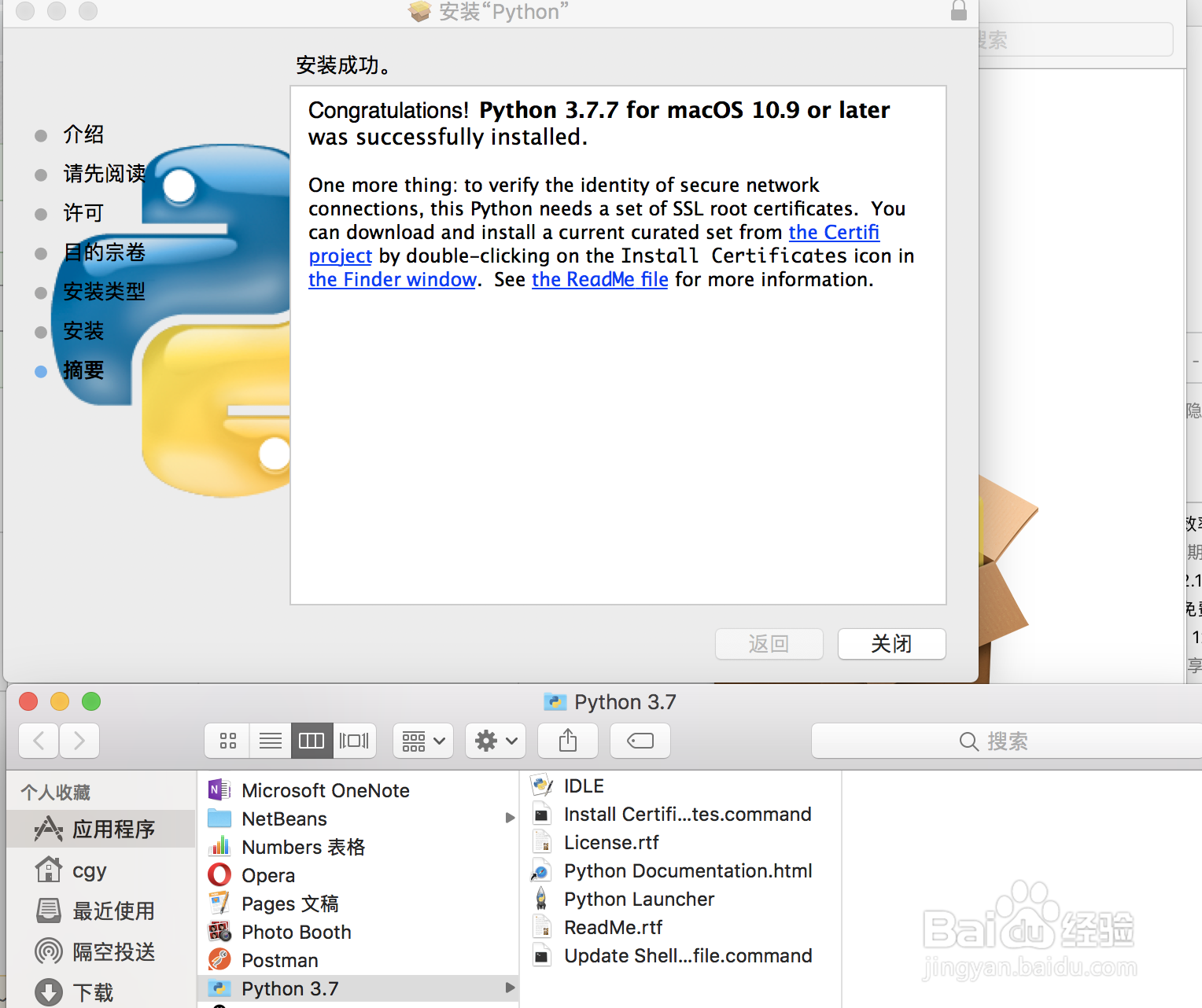Click the installer lock icon
The height and width of the screenshot is (1008, 1202).
pyautogui.click(x=958, y=10)
